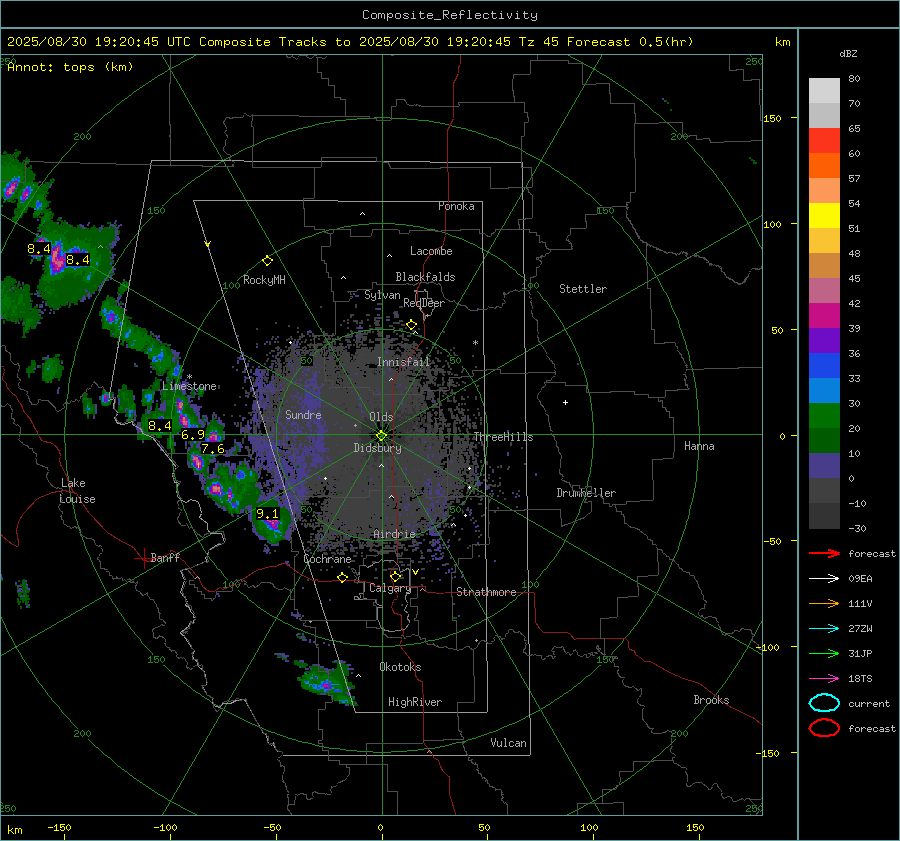Click the yellow diamond marker below Cochrane
Image resolution: width=900 pixels, height=841 pixels.
pyautogui.click(x=343, y=577)
